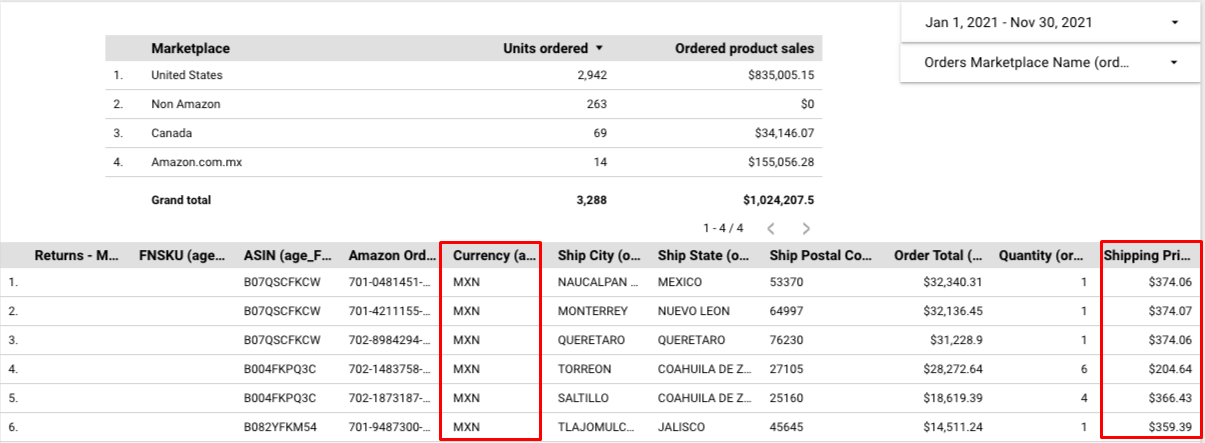
Task: Click the Ship City column header
Action: tap(599, 256)
